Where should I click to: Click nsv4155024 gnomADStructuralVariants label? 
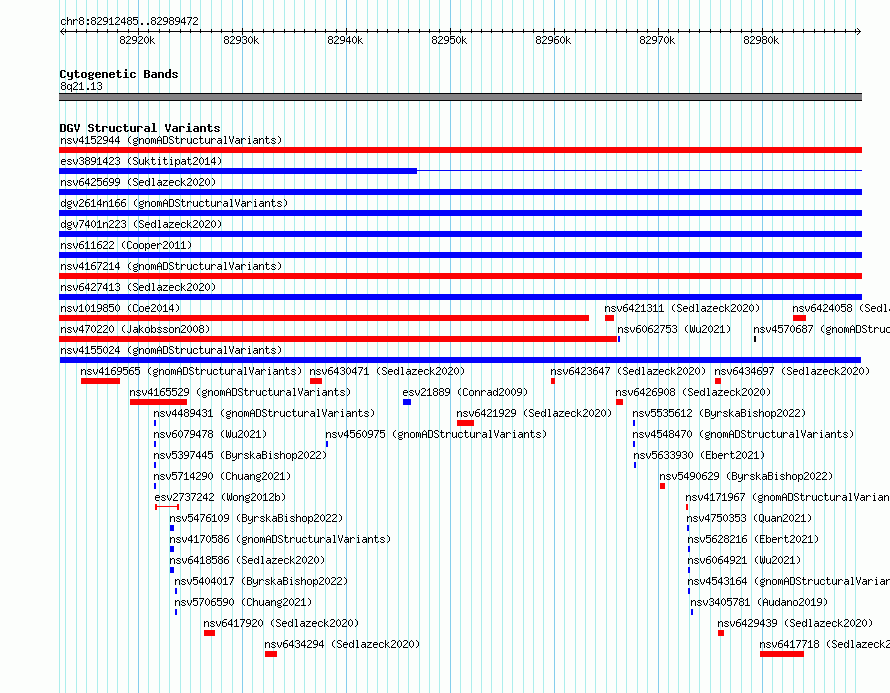click(x=171, y=350)
